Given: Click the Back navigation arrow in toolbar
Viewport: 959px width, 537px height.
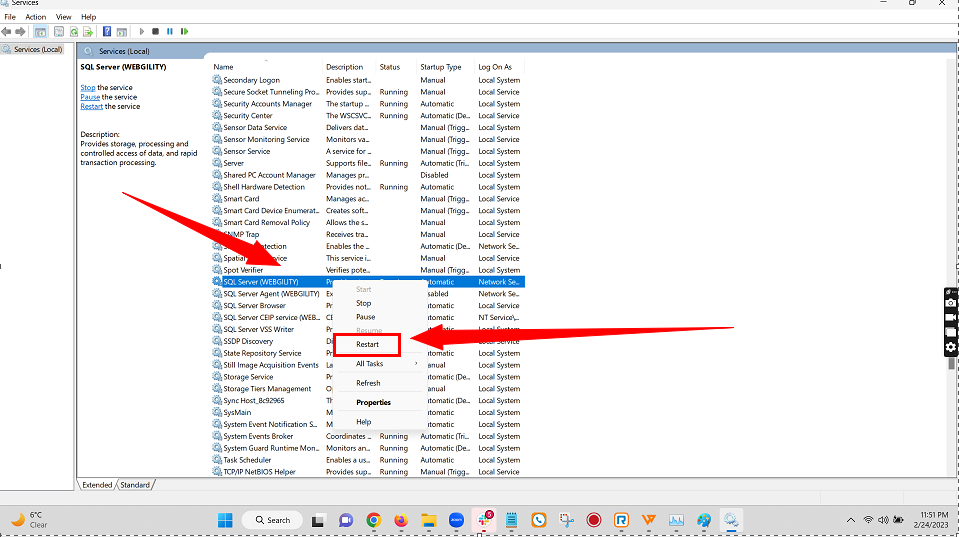Looking at the screenshot, I should pos(6,31).
